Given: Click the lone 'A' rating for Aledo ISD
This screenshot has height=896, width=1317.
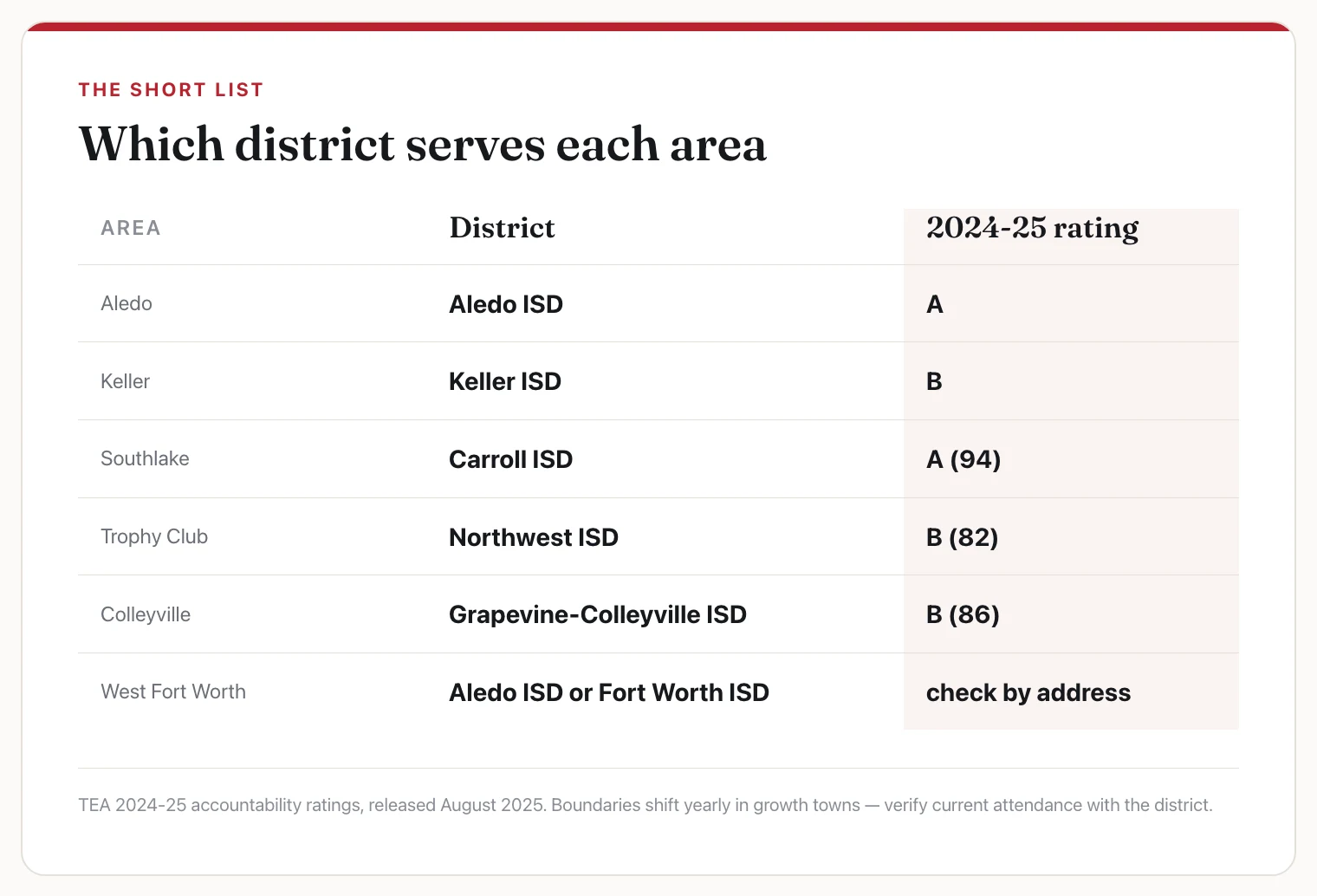Looking at the screenshot, I should click(935, 304).
